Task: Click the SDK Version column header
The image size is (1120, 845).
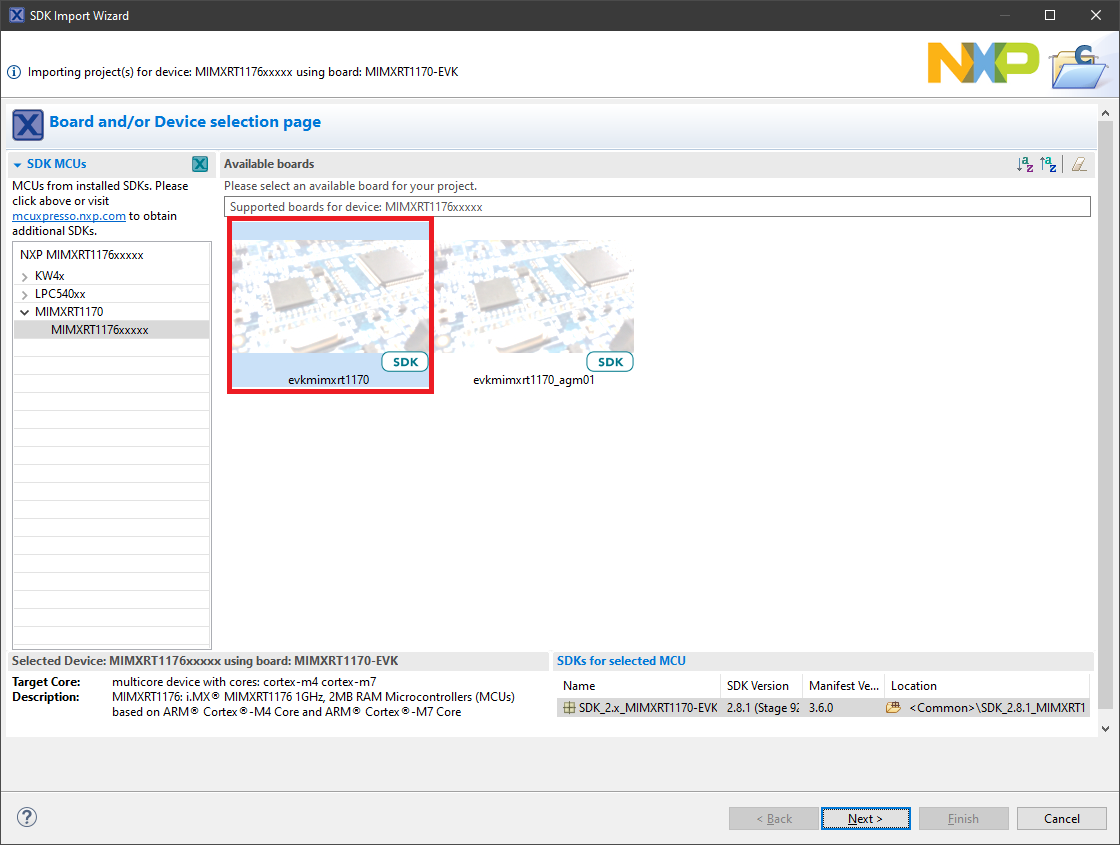Action: point(758,686)
